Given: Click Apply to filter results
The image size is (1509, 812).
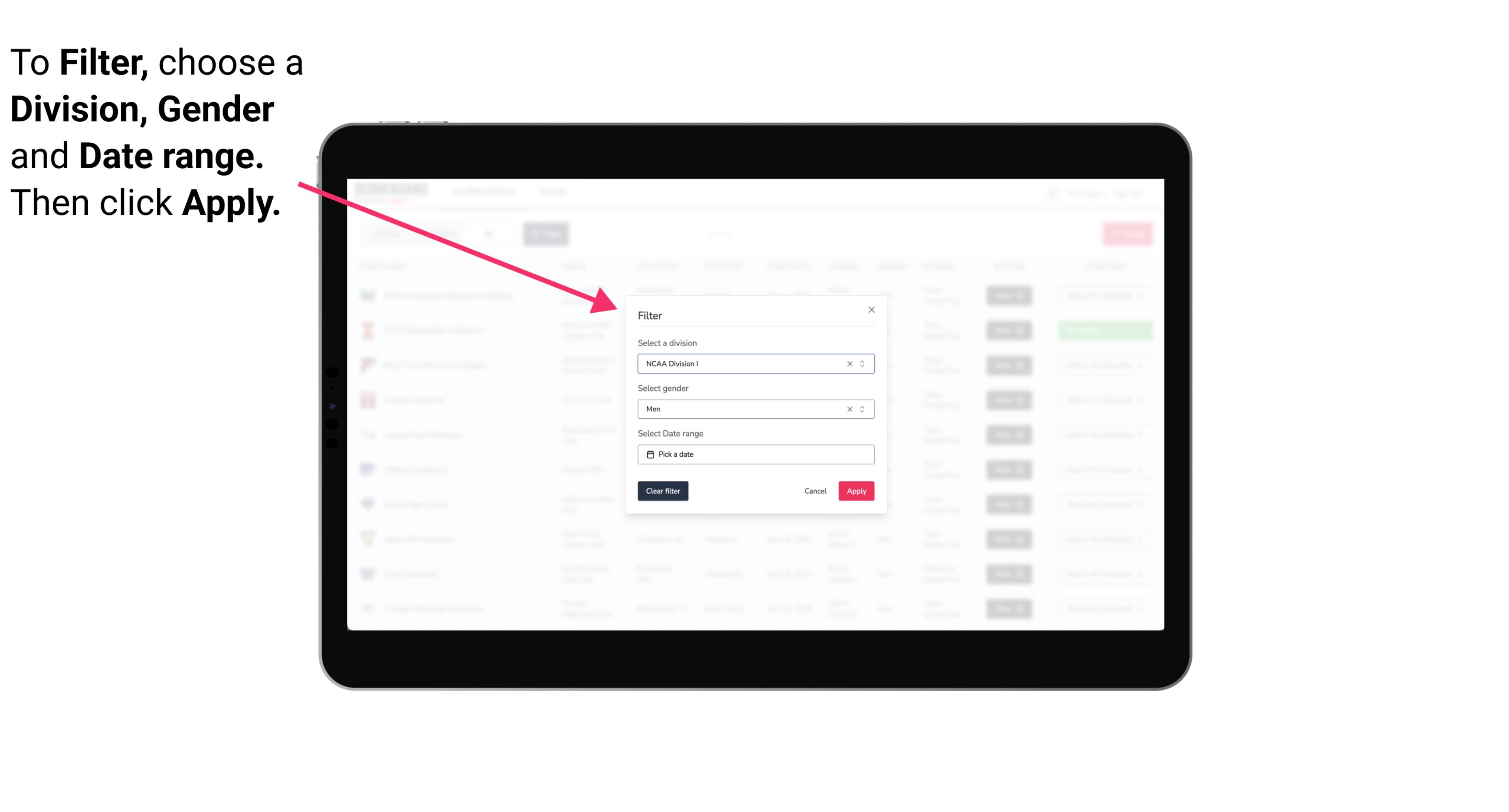Looking at the screenshot, I should pos(856,491).
